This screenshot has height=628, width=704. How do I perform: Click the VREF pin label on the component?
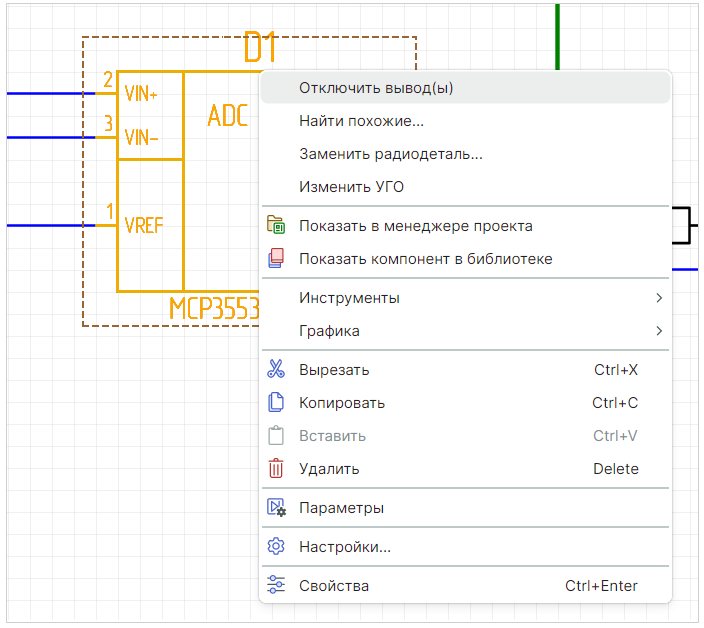[144, 226]
